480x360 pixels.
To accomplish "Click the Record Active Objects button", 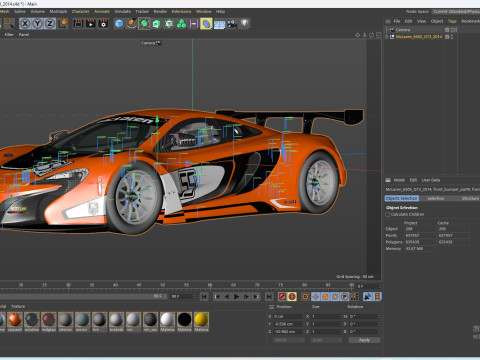I will click(282, 296).
